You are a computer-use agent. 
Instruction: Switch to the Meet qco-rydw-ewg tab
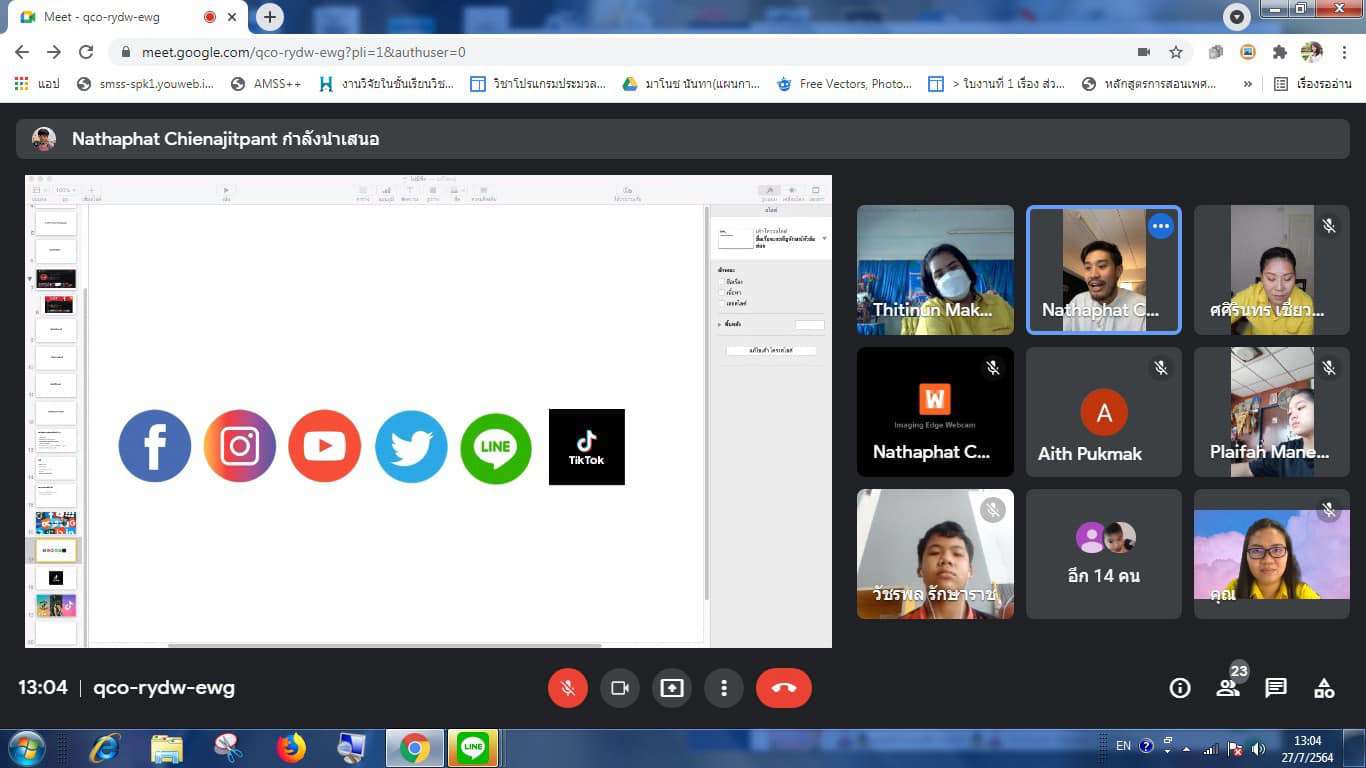coord(110,17)
